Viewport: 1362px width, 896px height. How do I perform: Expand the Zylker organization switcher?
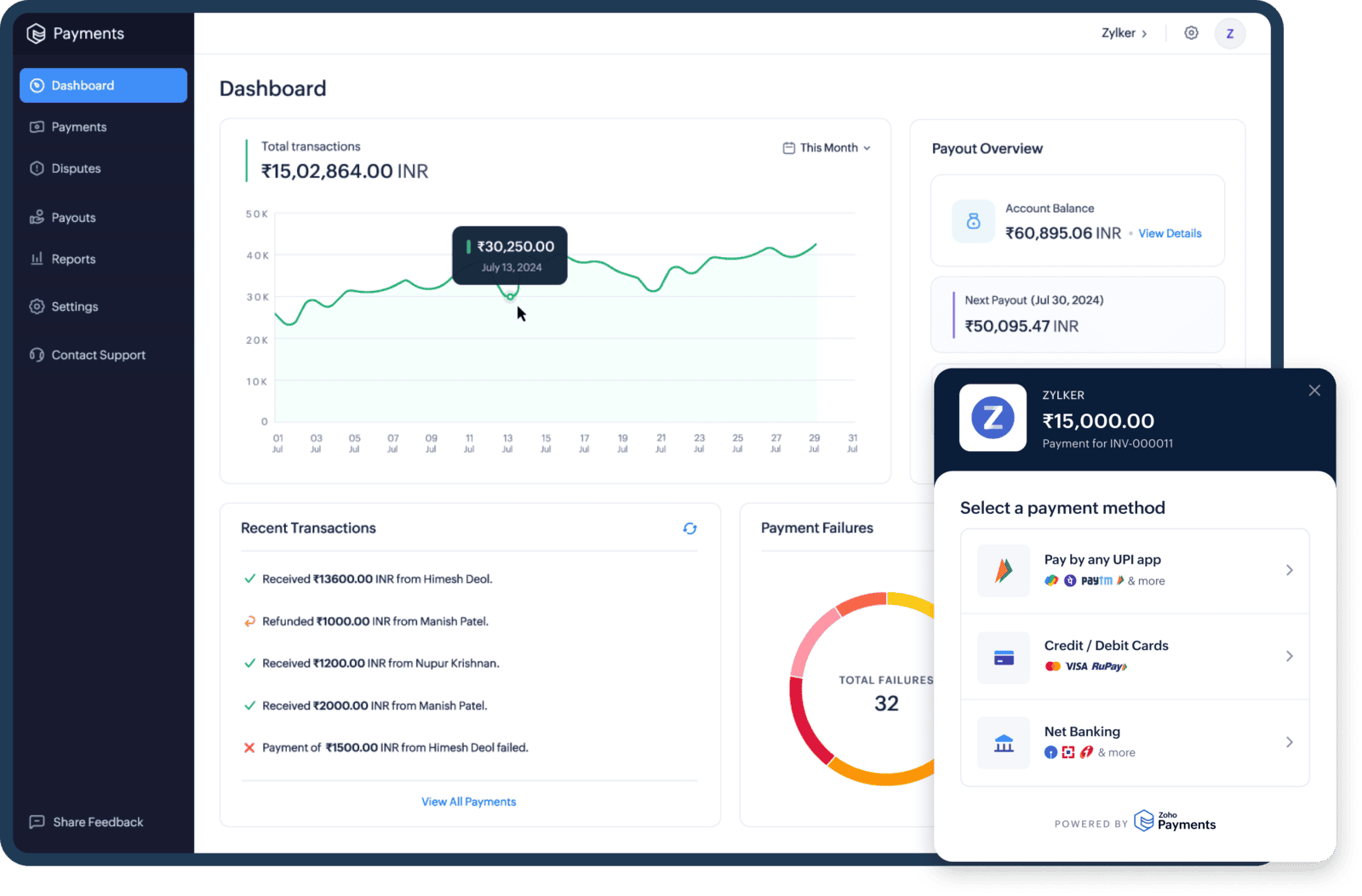point(1124,33)
